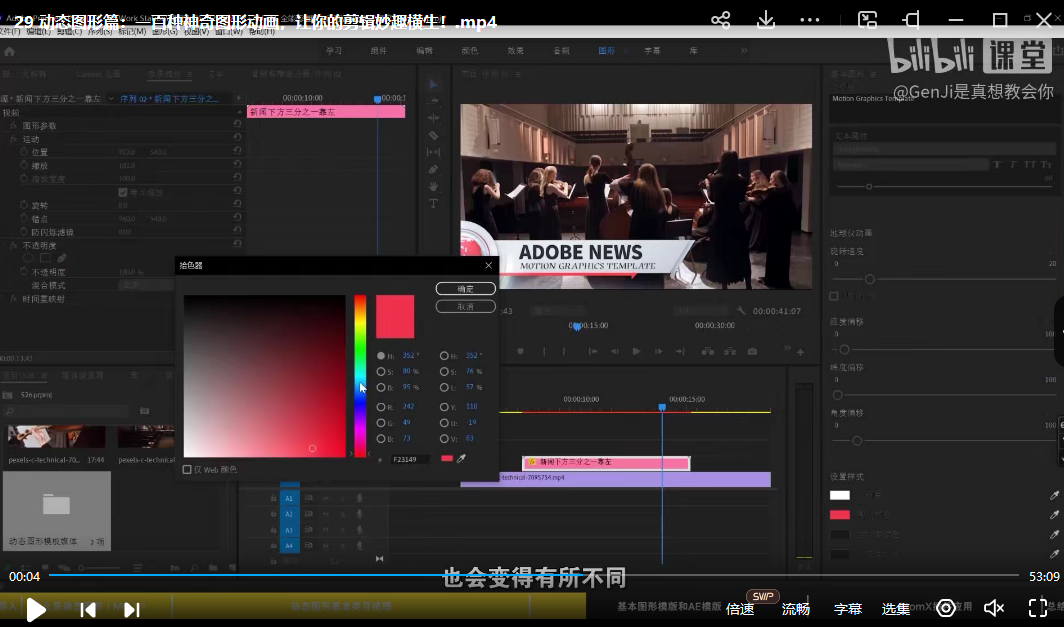The height and width of the screenshot is (627, 1064).
Task: Click the picture-in-picture icon in header
Action: click(x=867, y=20)
